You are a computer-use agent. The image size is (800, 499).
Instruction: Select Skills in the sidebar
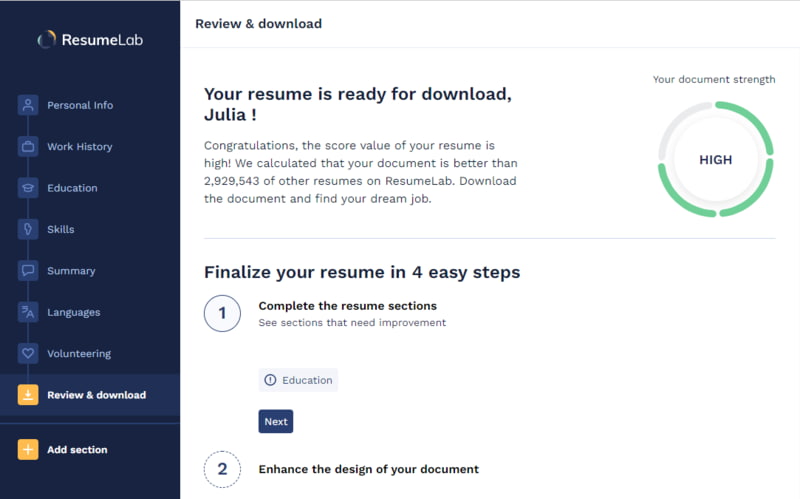[61, 229]
